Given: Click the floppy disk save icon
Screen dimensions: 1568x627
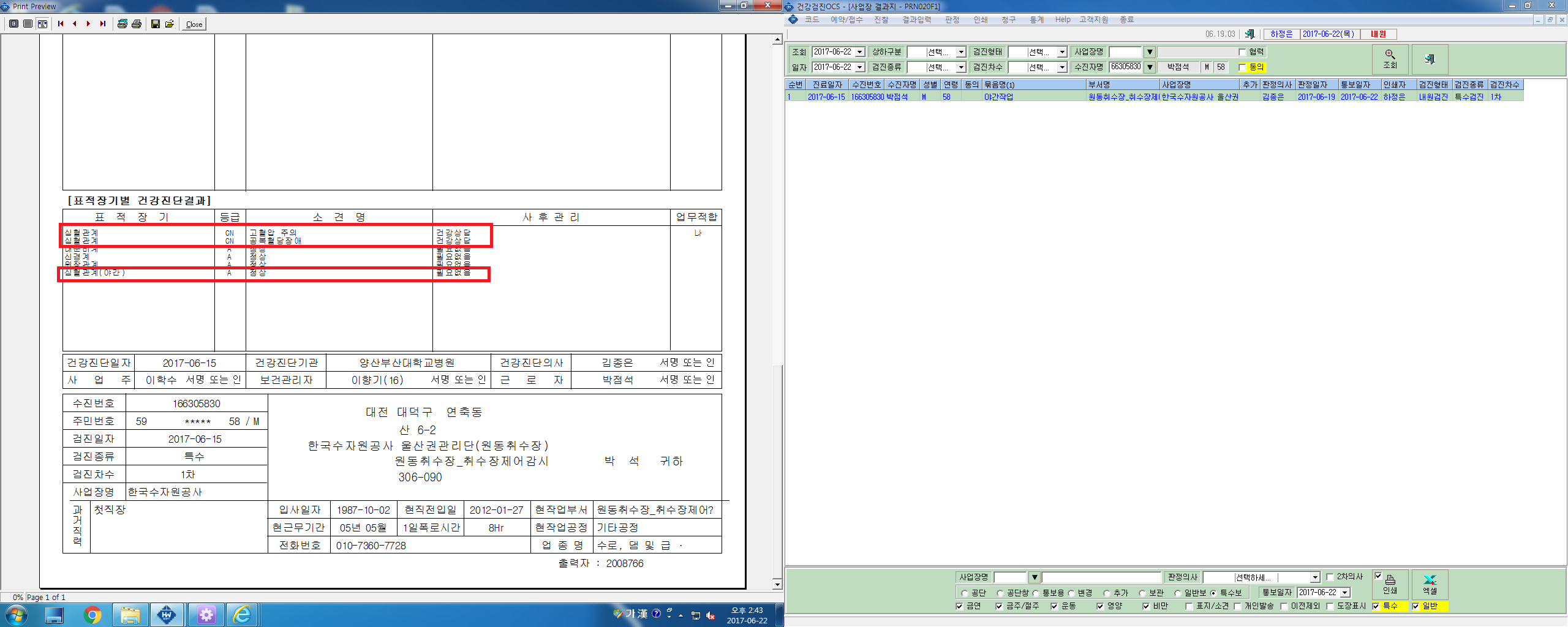Looking at the screenshot, I should pos(156,24).
